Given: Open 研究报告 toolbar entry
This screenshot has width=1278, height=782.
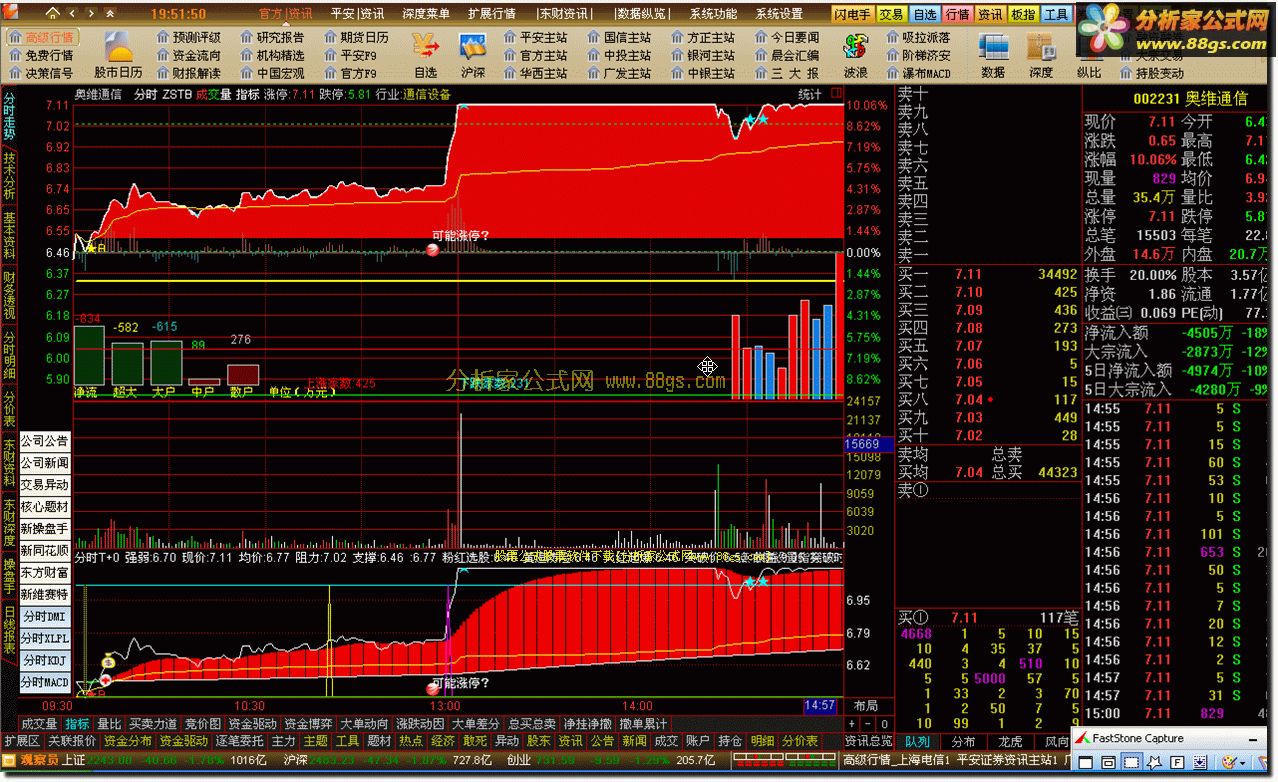Looking at the screenshot, I should pos(273,37).
